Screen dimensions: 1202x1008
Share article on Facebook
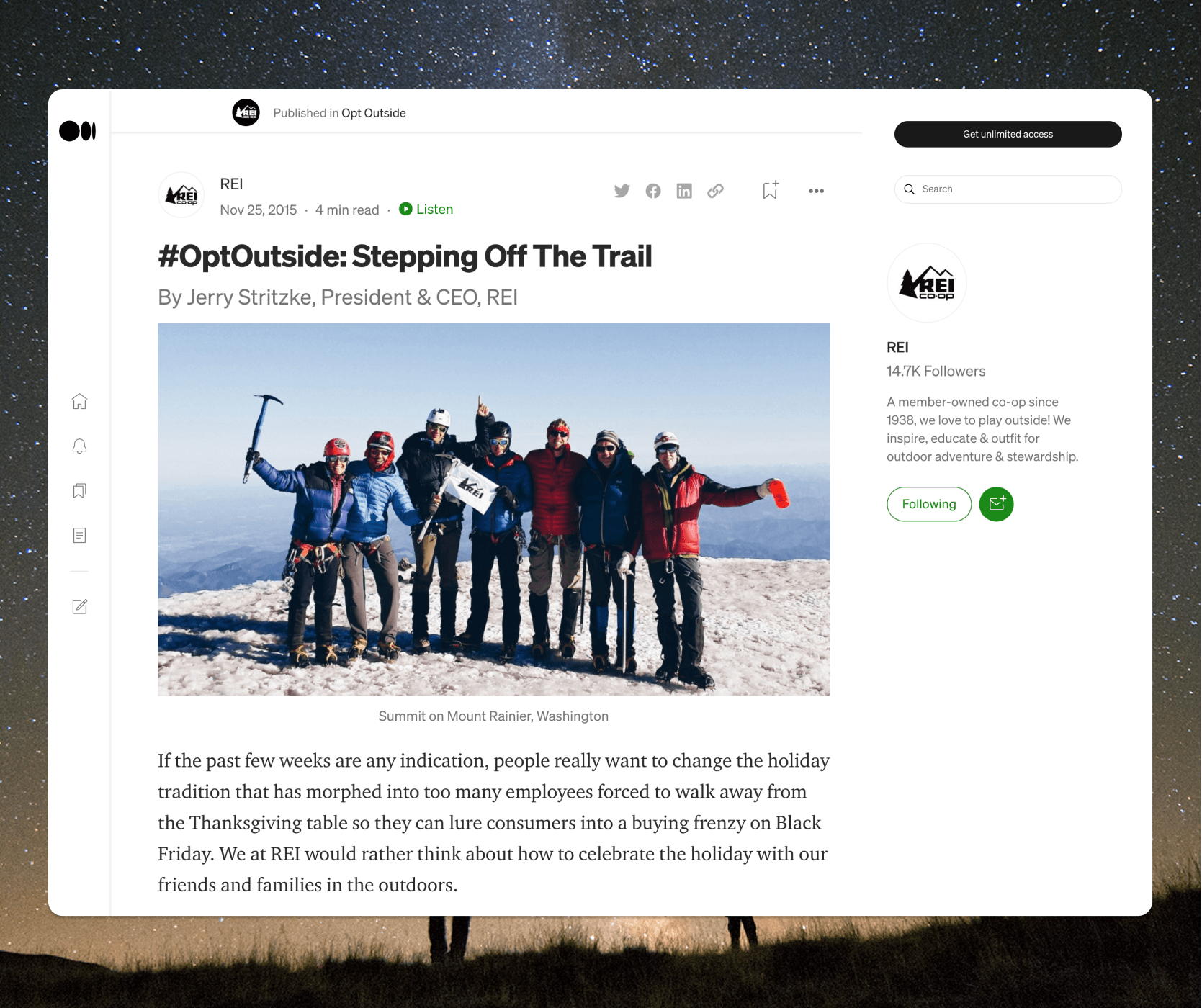click(653, 191)
